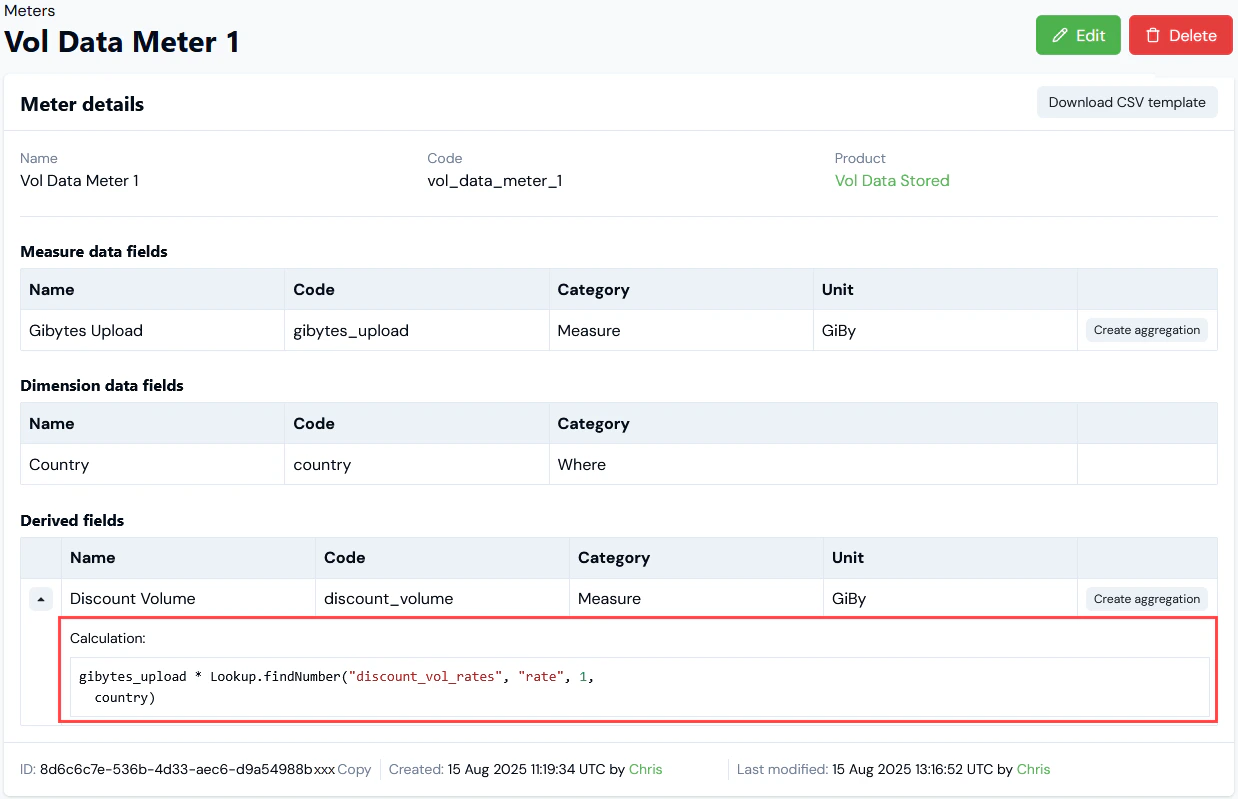1238x799 pixels.
Task: Click the red Delete button
Action: coord(1181,35)
